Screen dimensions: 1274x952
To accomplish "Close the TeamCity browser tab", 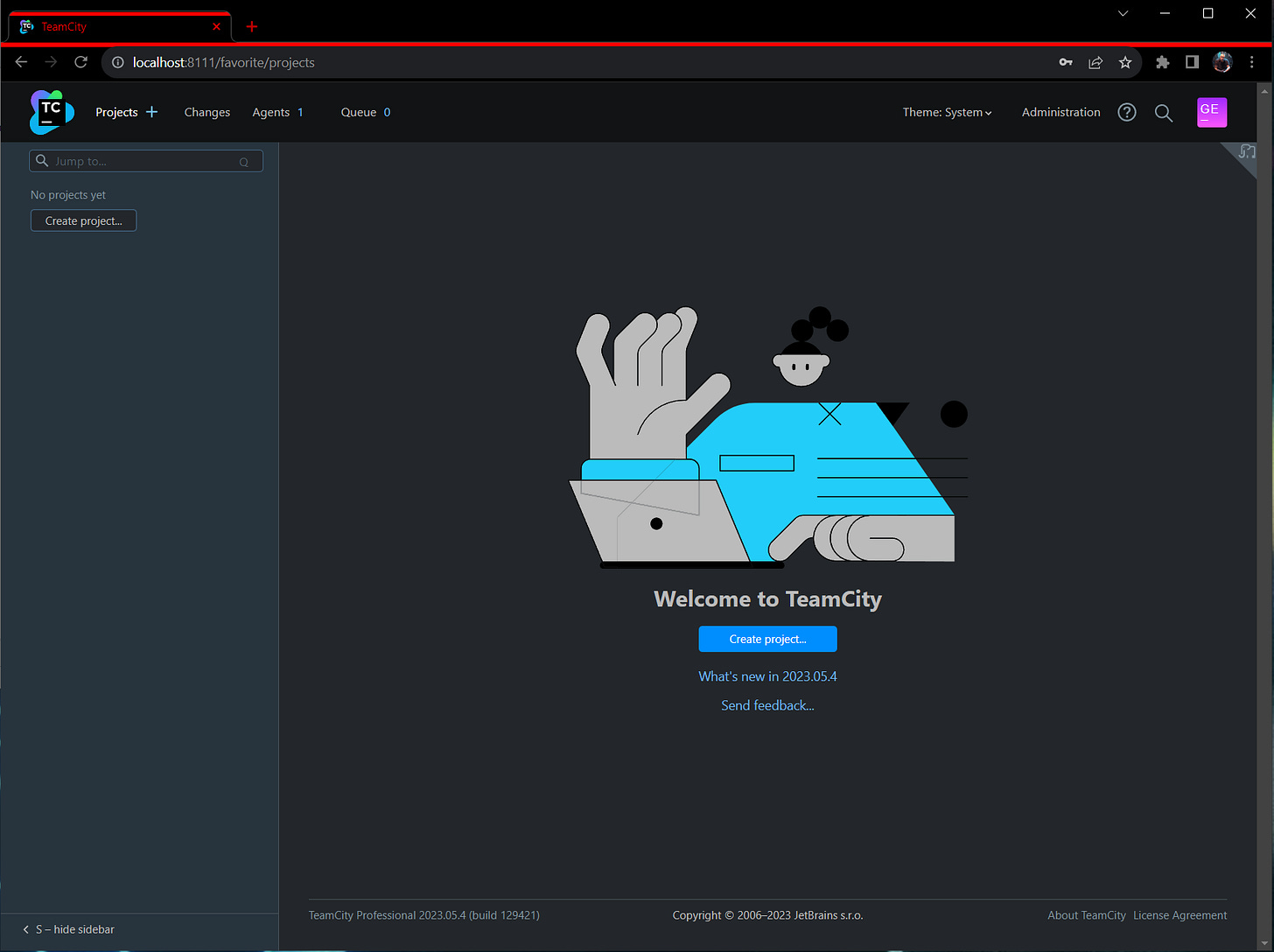I will coord(216,26).
